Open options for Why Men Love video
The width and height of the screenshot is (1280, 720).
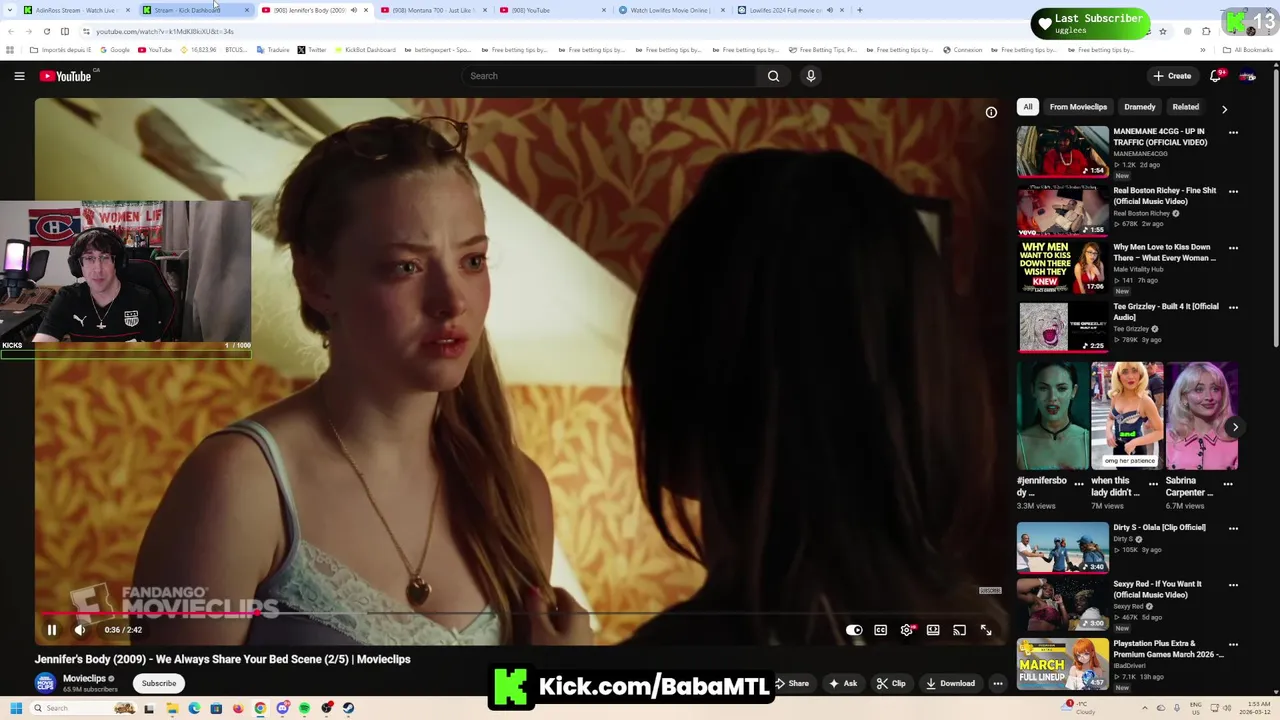[x=1233, y=248]
